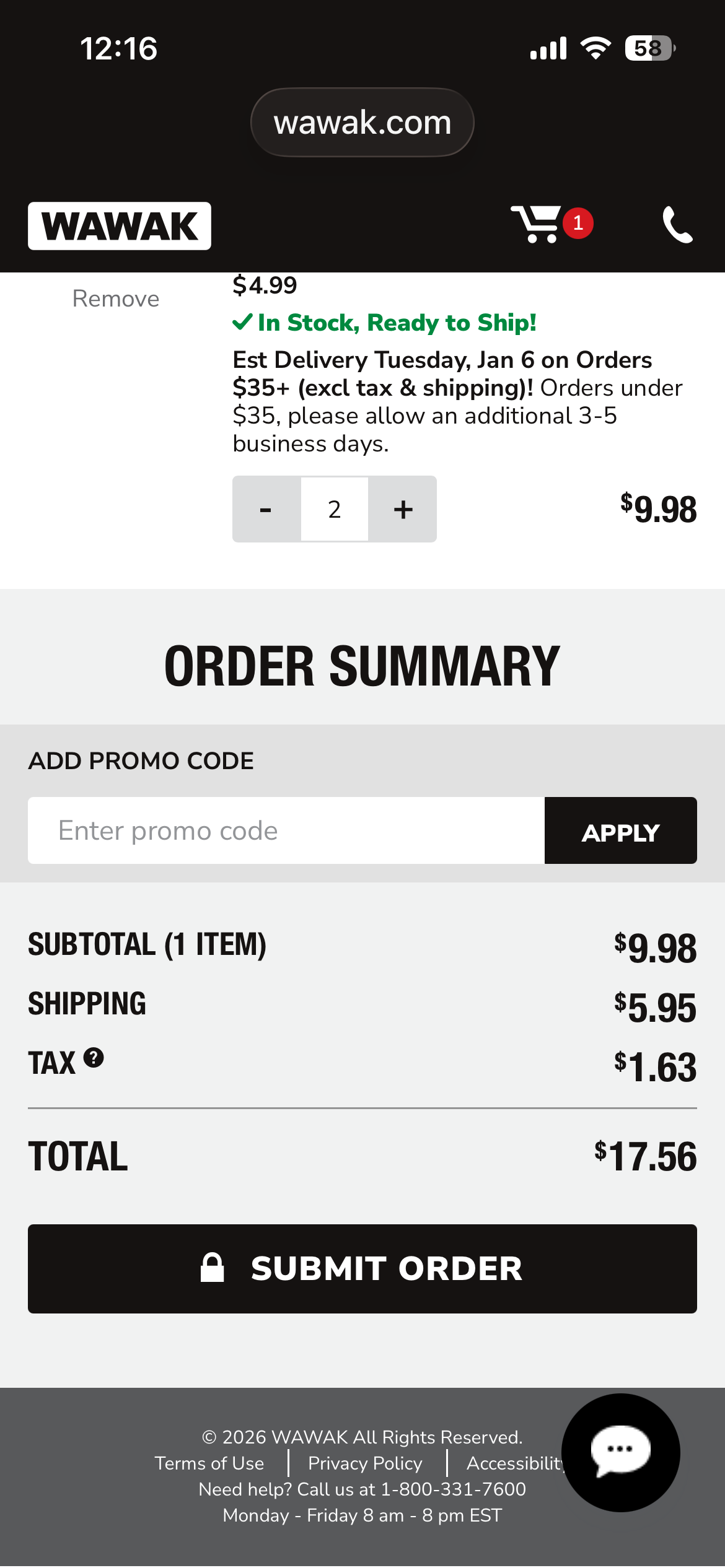Click the WAWAK logo
The image size is (725, 1568).
[120, 226]
